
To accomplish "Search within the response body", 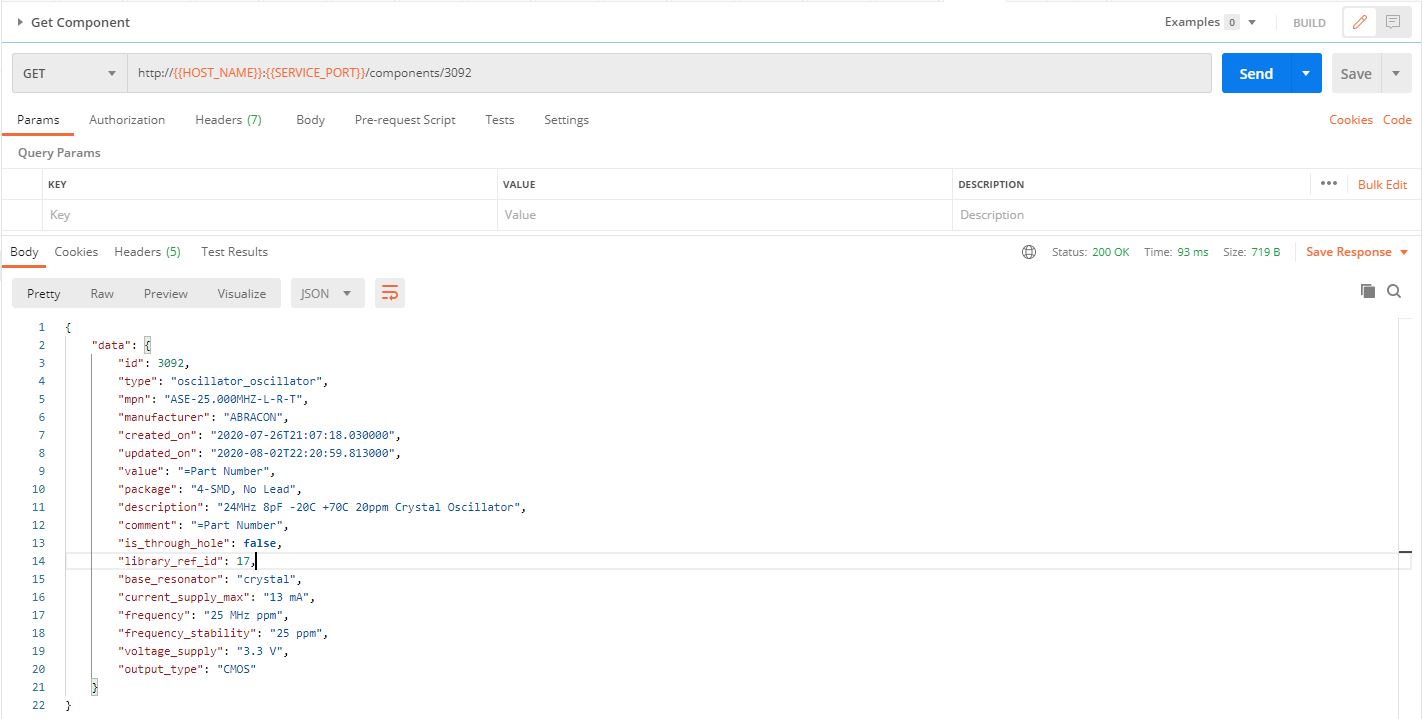I will (x=1395, y=291).
